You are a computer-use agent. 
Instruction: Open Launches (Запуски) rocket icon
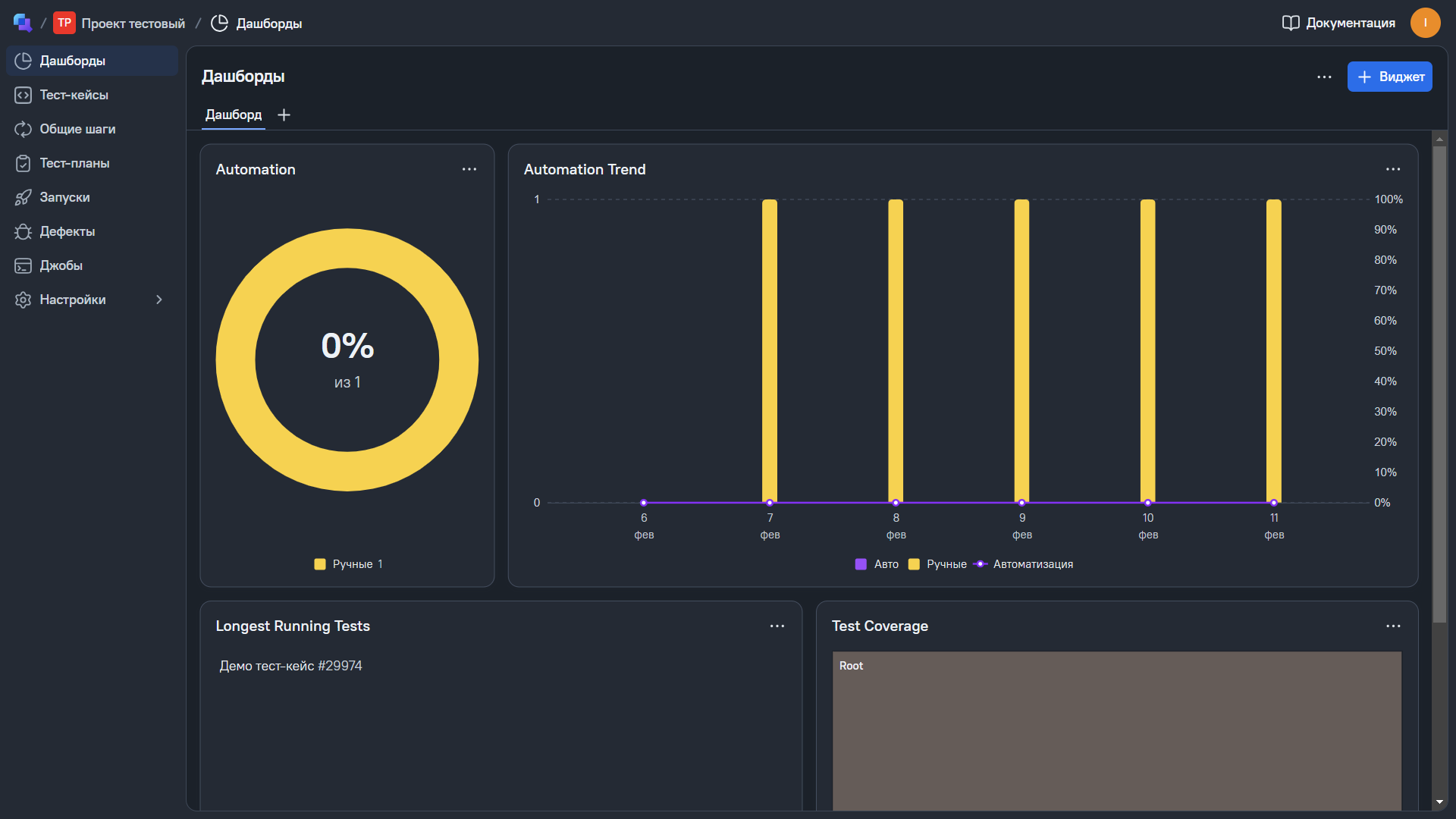23,197
